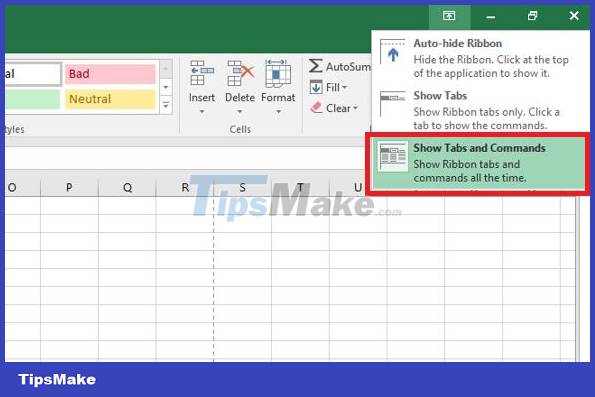Close the Excel window
The image size is (595, 397).
[x=574, y=16]
